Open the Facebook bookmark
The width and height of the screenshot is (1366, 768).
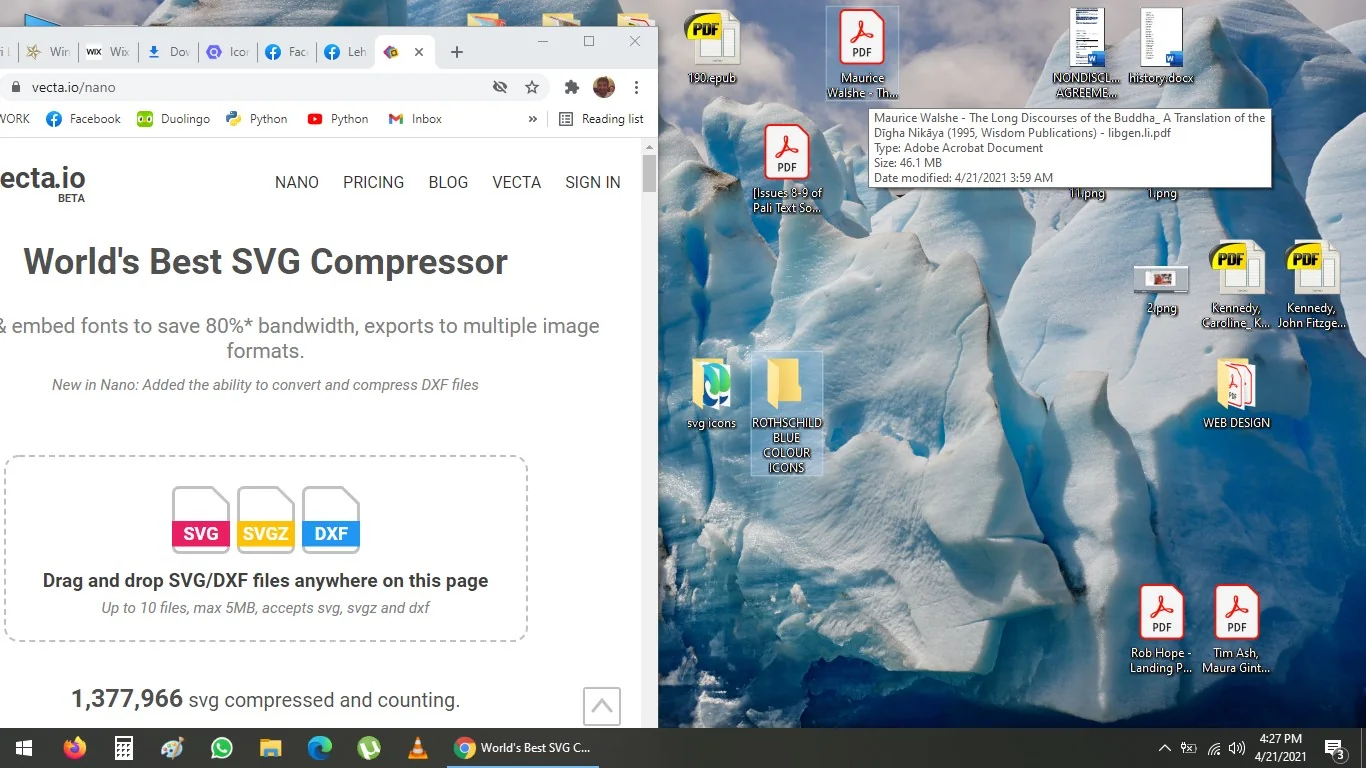(x=83, y=119)
